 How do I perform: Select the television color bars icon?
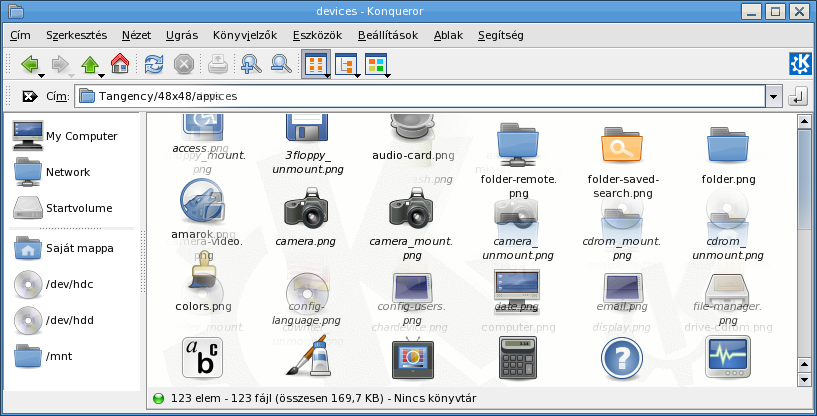click(412, 359)
